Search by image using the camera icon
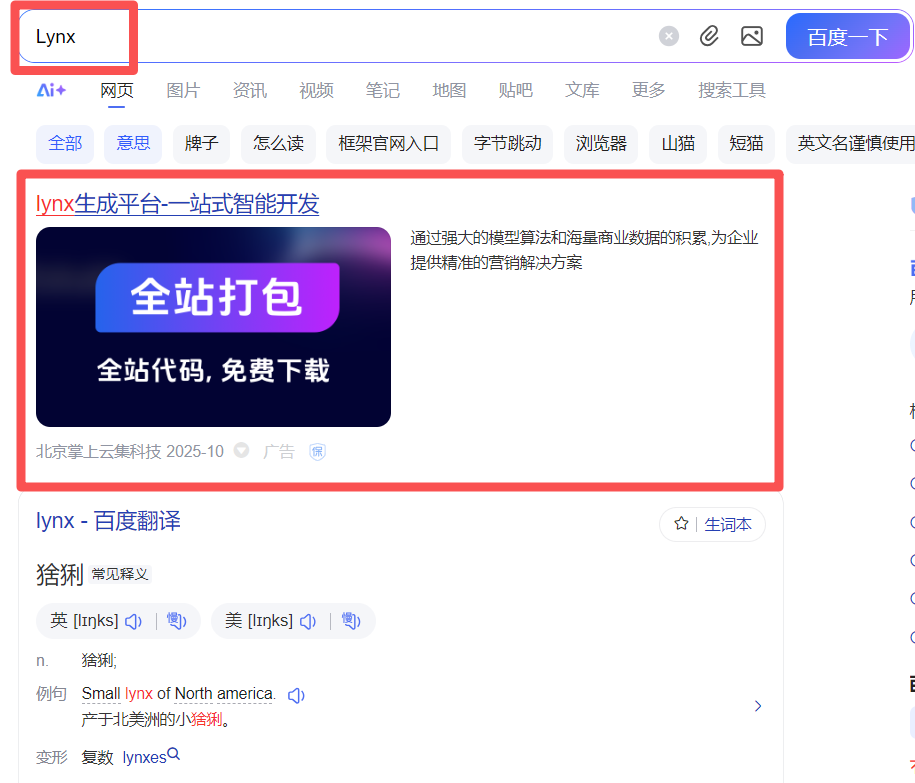This screenshot has width=915, height=783. pyautogui.click(x=752, y=35)
